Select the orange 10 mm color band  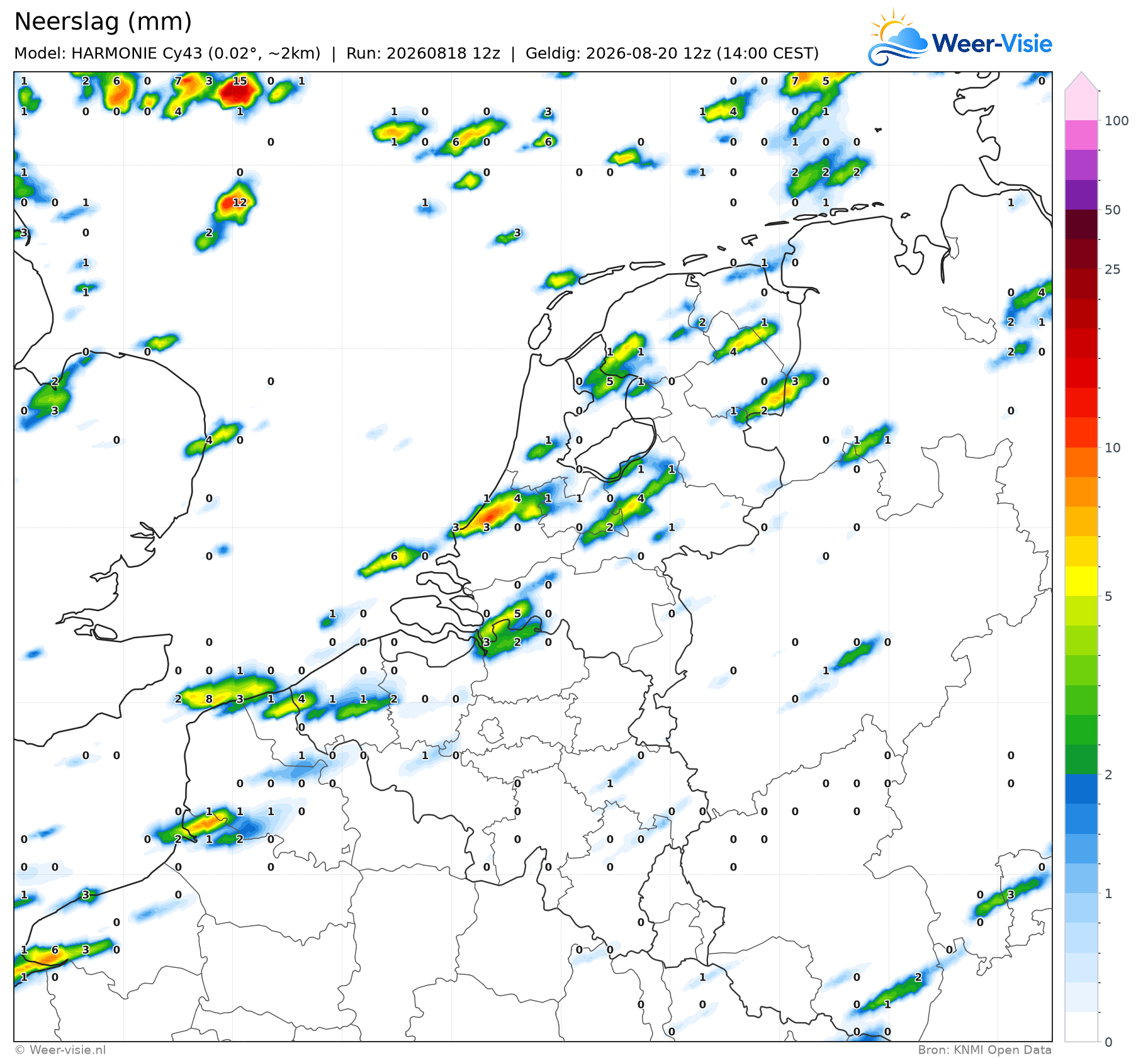[1081, 462]
